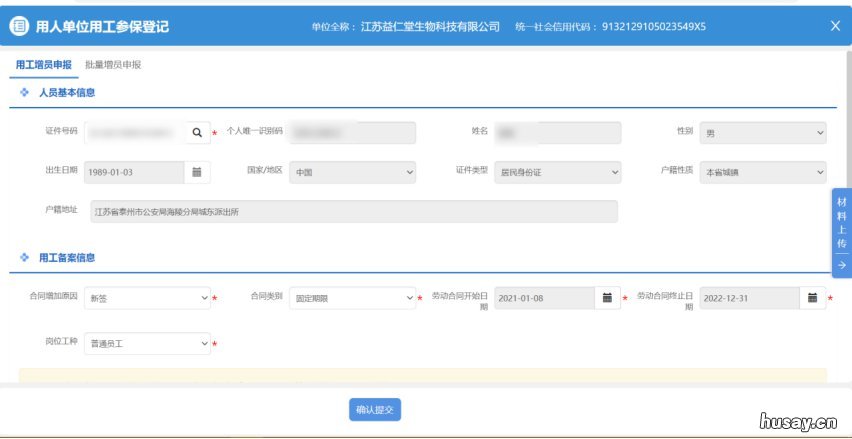Click the credit code 913212910502354 9X5

[x=654, y=27]
